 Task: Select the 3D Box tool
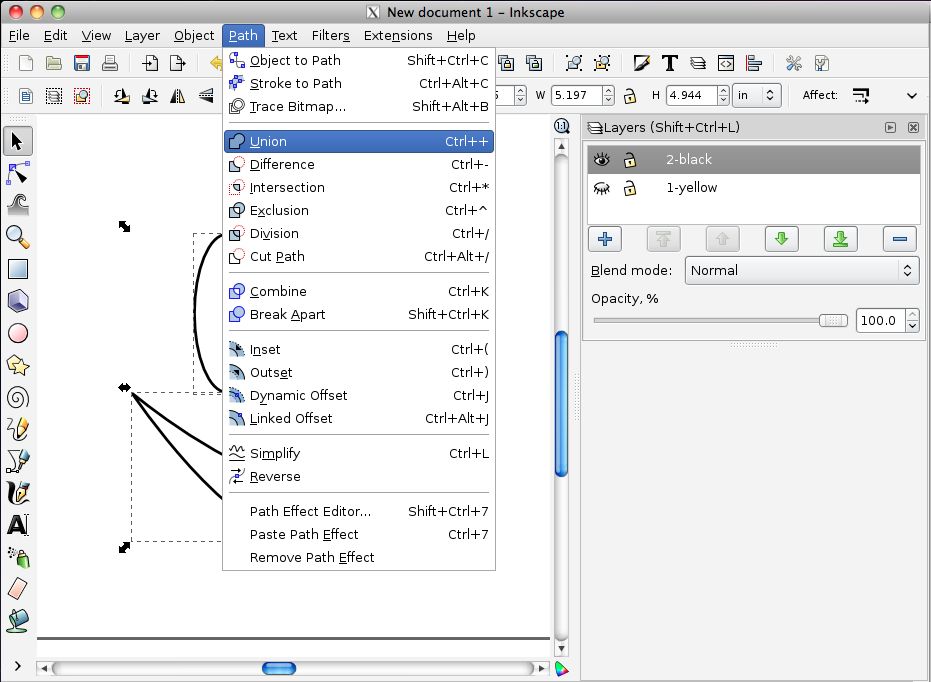[17, 301]
